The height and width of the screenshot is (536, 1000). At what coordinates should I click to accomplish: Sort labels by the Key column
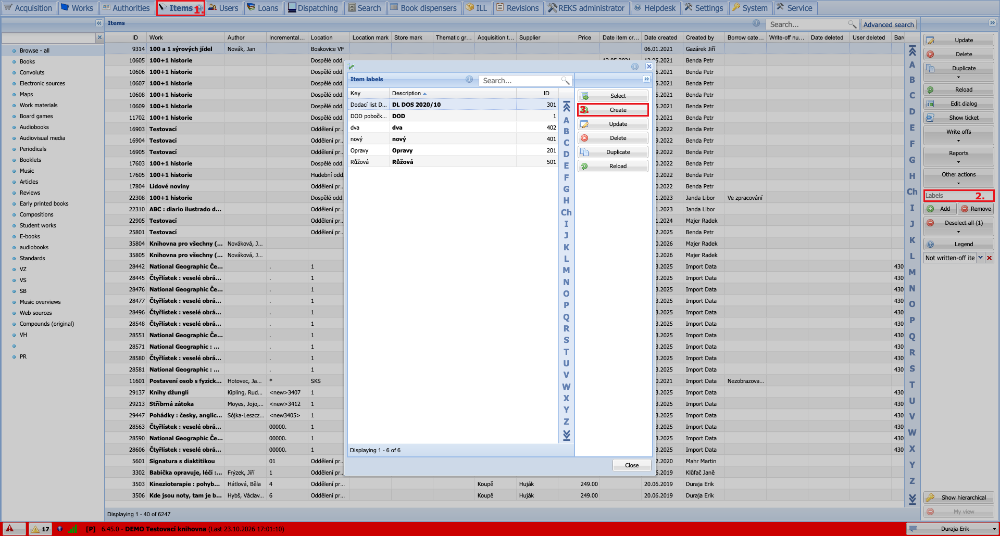tap(368, 93)
